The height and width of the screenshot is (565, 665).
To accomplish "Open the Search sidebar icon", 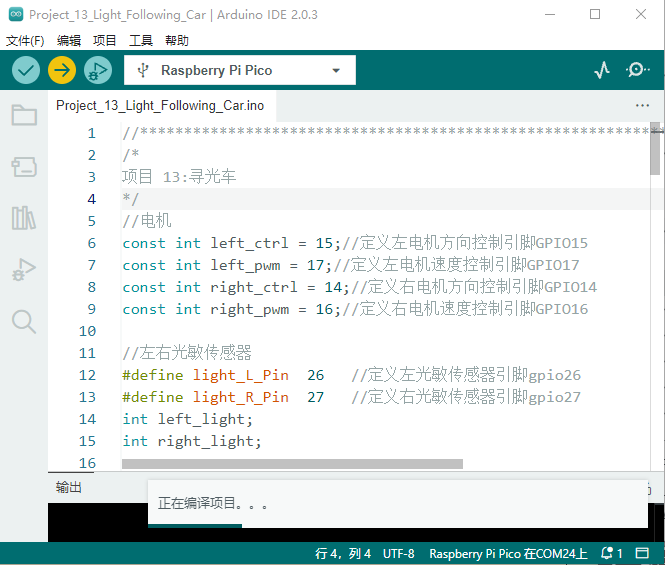I will 24,322.
